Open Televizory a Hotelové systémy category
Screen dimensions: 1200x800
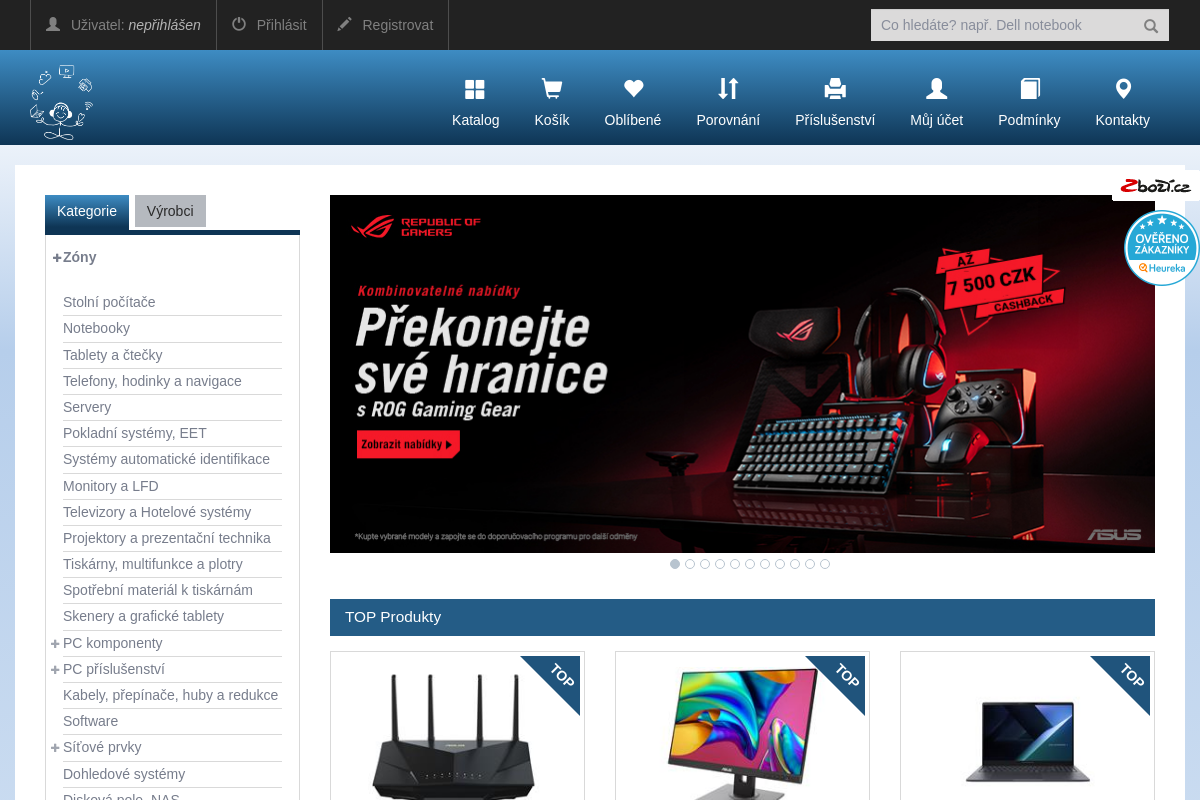pos(157,512)
